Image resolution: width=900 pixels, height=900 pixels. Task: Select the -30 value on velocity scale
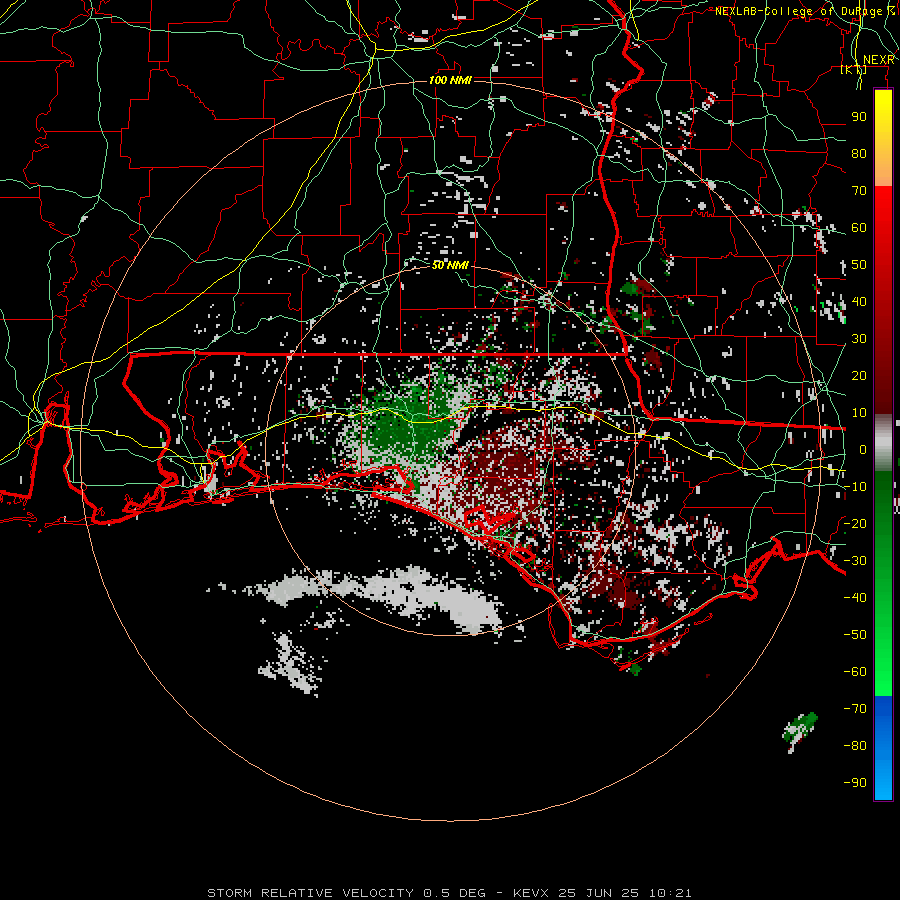point(855,561)
